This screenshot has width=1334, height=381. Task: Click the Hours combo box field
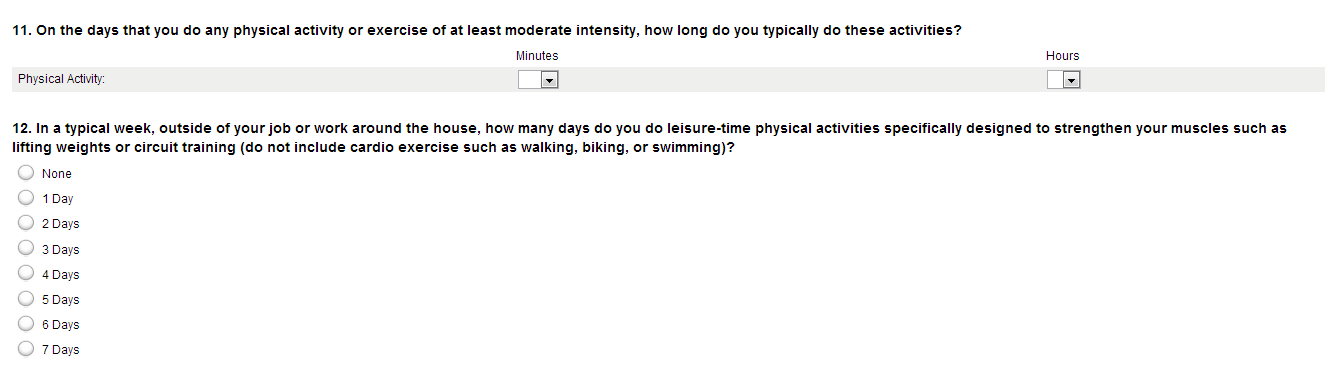1064,80
